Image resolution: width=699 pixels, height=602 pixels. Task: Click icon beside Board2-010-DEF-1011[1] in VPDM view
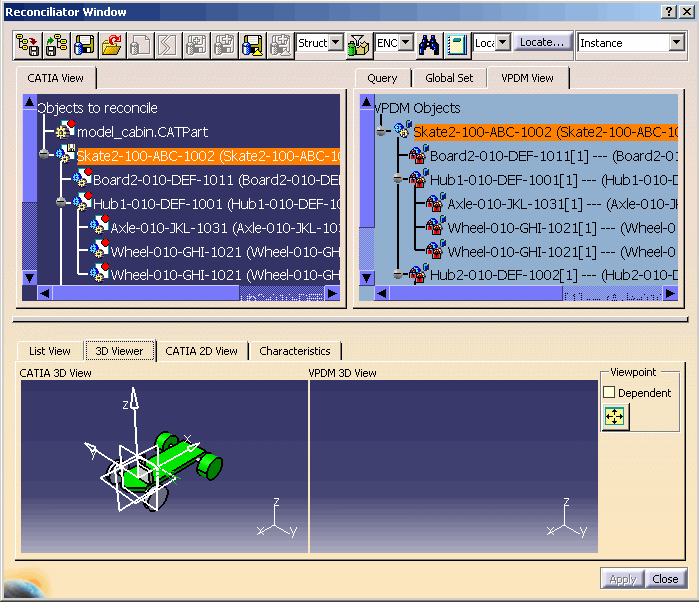tap(418, 154)
